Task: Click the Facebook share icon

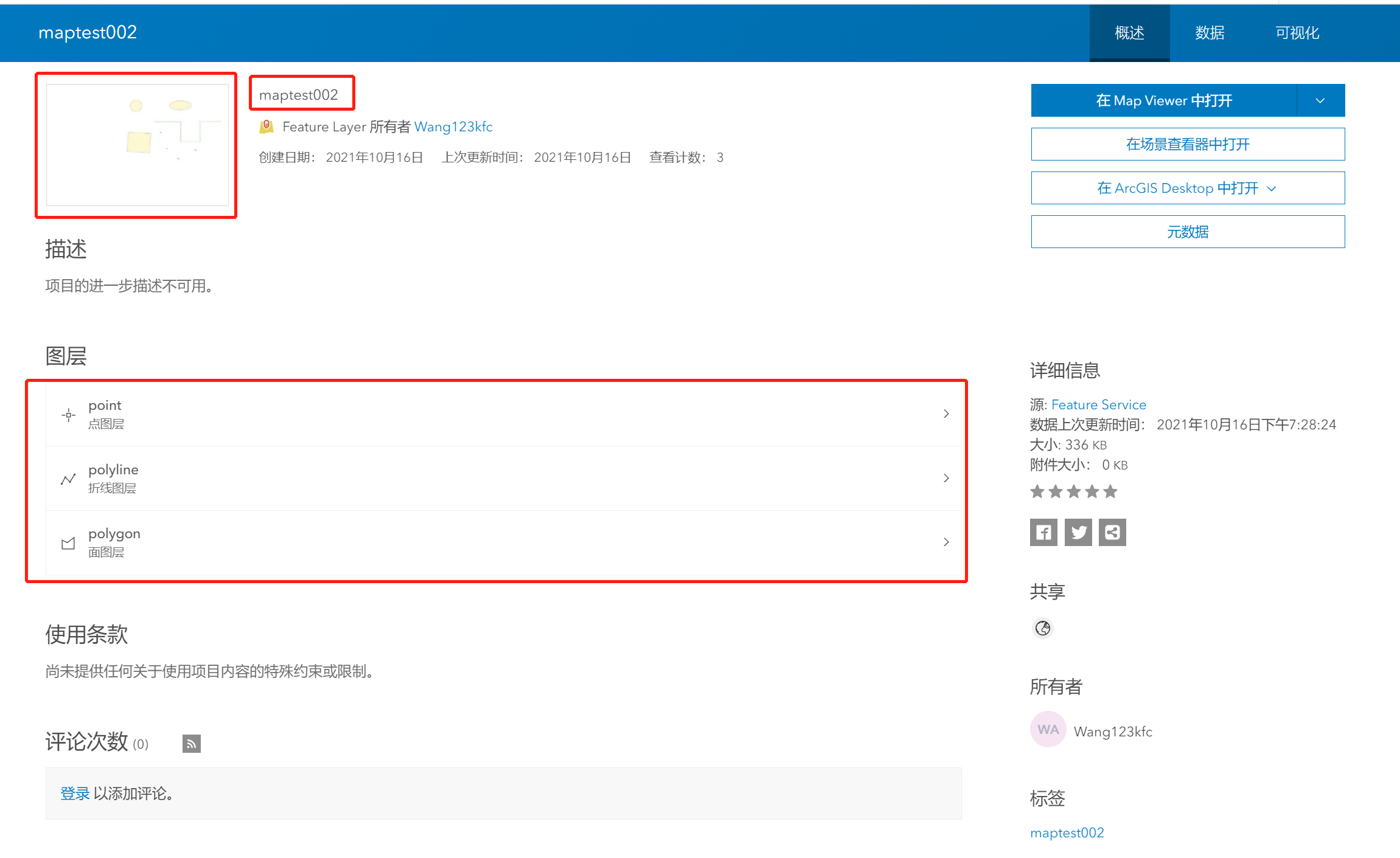Action: pos(1043,533)
